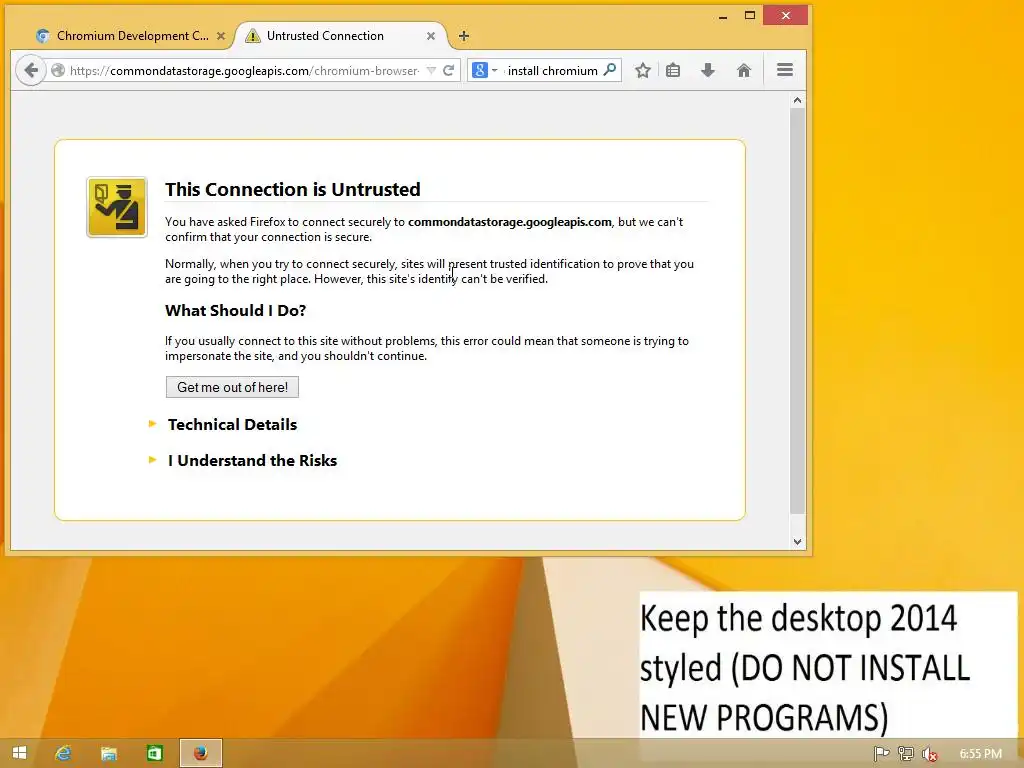The image size is (1024, 768).
Task: Show bookmarks list icon
Action: [x=673, y=70]
